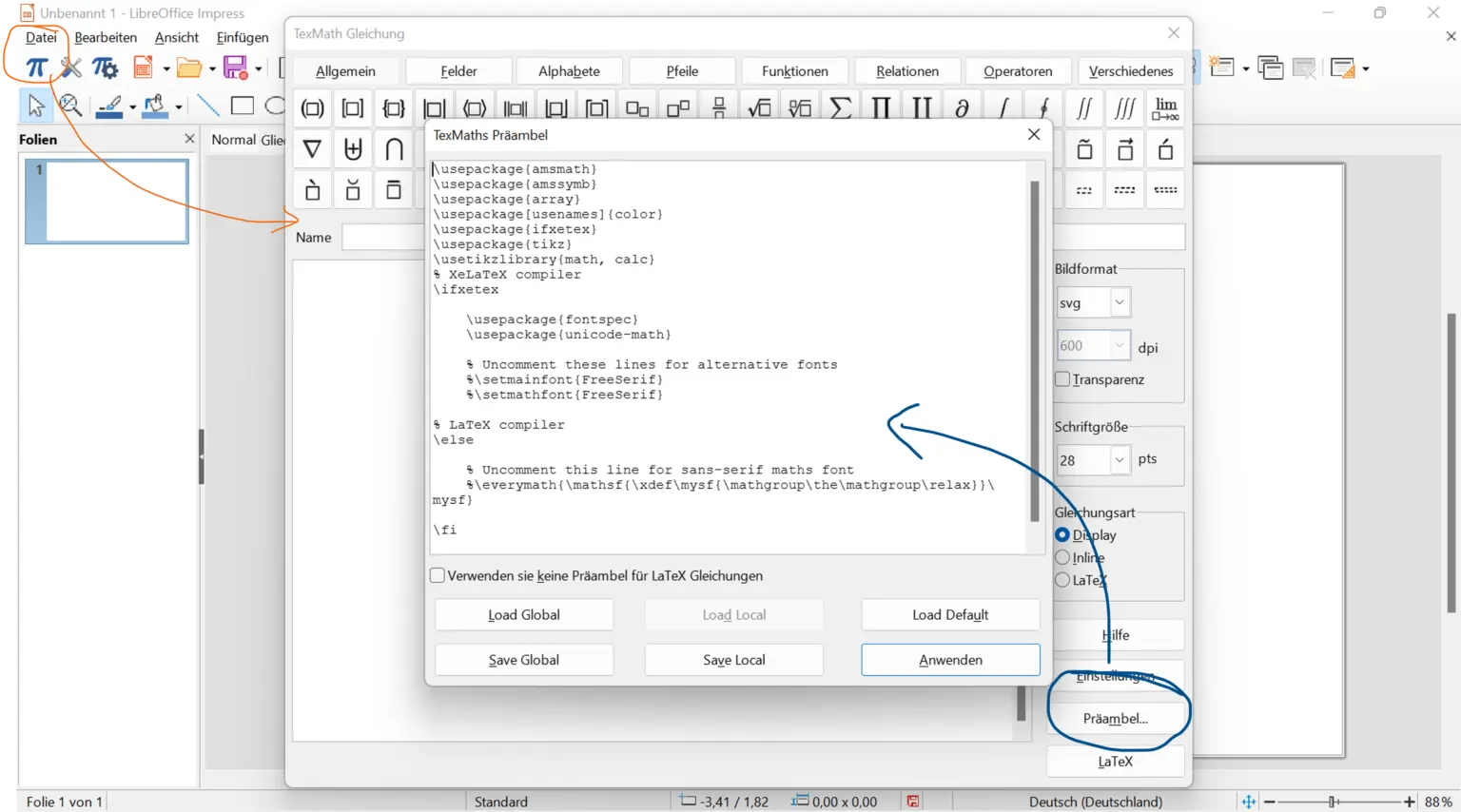Image resolution: width=1461 pixels, height=812 pixels.
Task: Open the Ansicht menu
Action: click(177, 37)
